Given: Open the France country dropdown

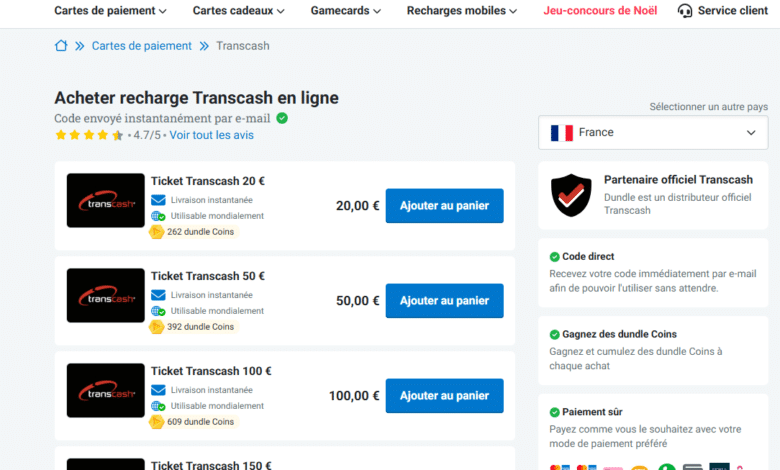Looking at the screenshot, I should coord(653,133).
